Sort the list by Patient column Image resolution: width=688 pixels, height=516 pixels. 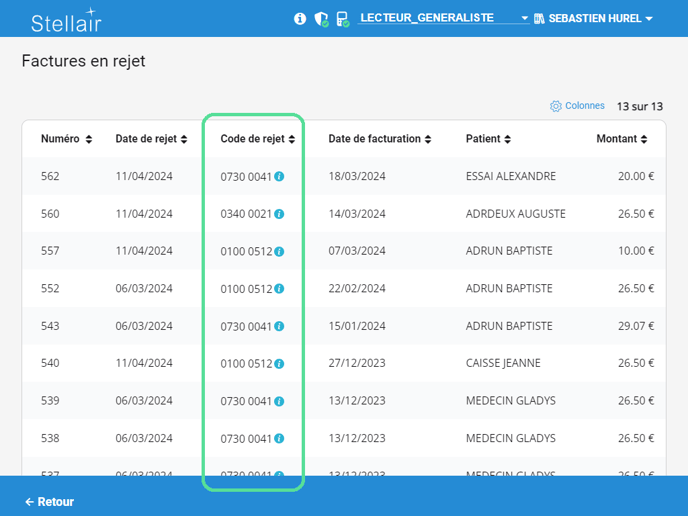(488, 139)
